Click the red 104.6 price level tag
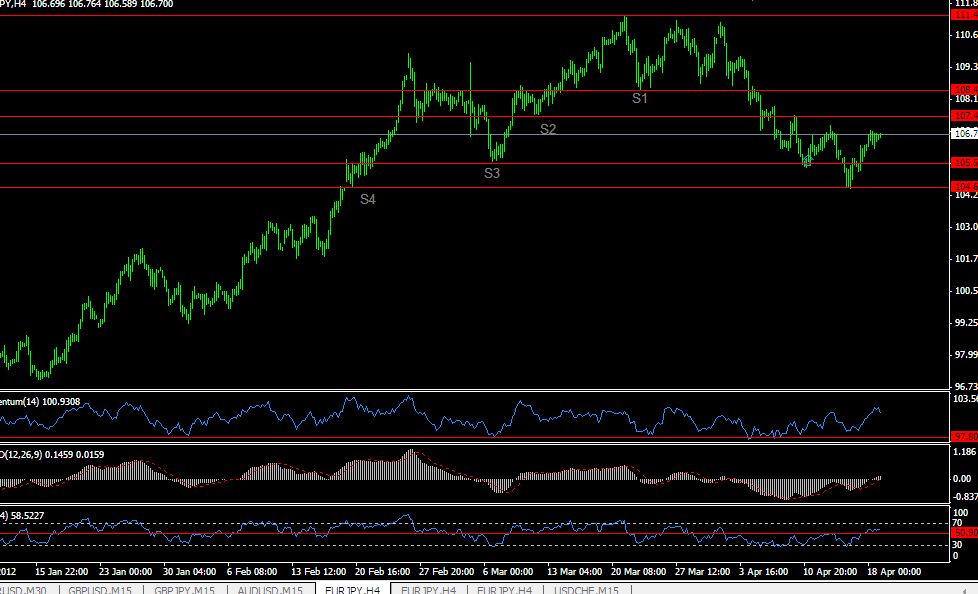978x594 pixels. coord(964,187)
